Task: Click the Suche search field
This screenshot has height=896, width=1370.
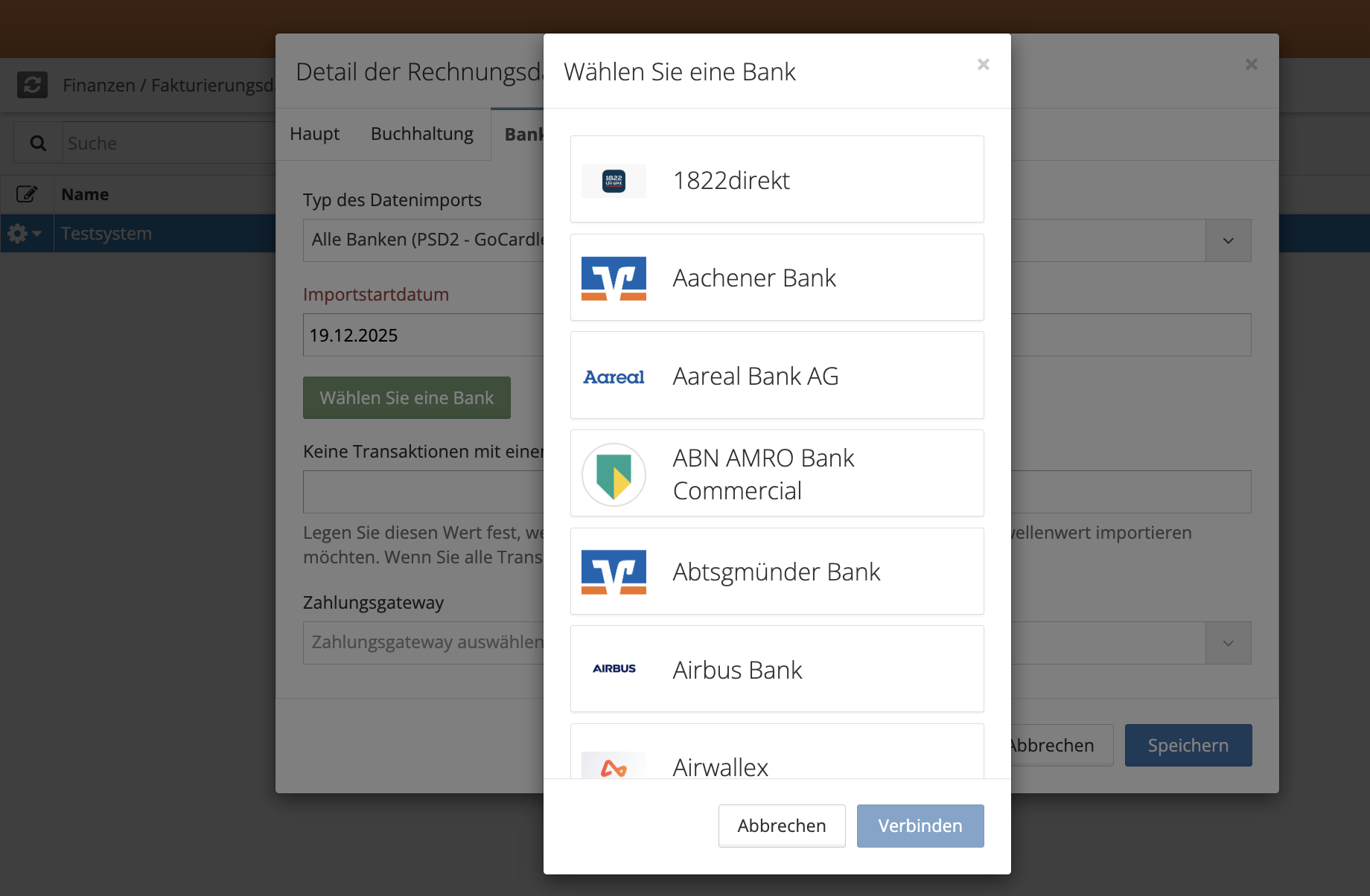Action: [x=170, y=143]
